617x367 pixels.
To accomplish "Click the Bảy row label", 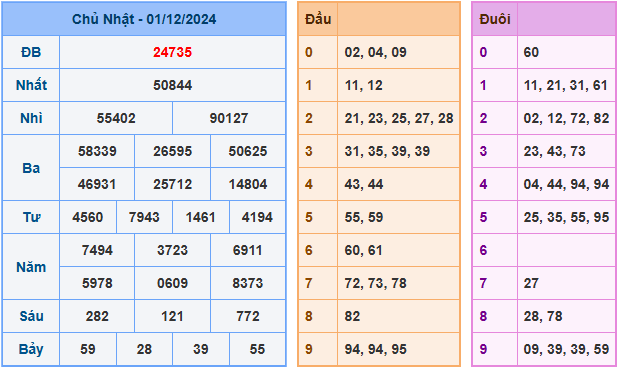I will point(31,350).
